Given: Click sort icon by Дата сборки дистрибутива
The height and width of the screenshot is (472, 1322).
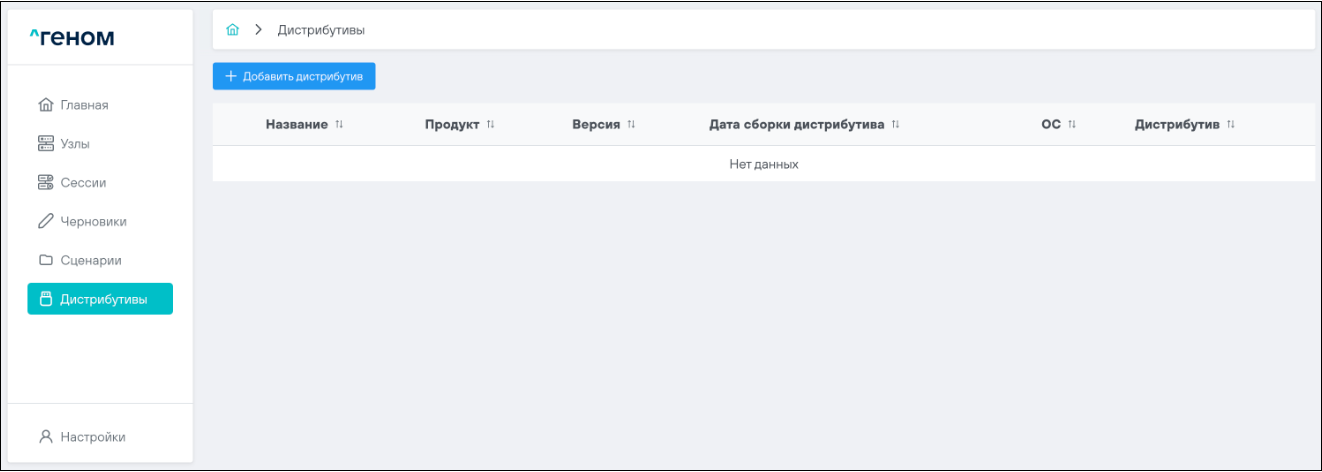Looking at the screenshot, I should point(896,125).
